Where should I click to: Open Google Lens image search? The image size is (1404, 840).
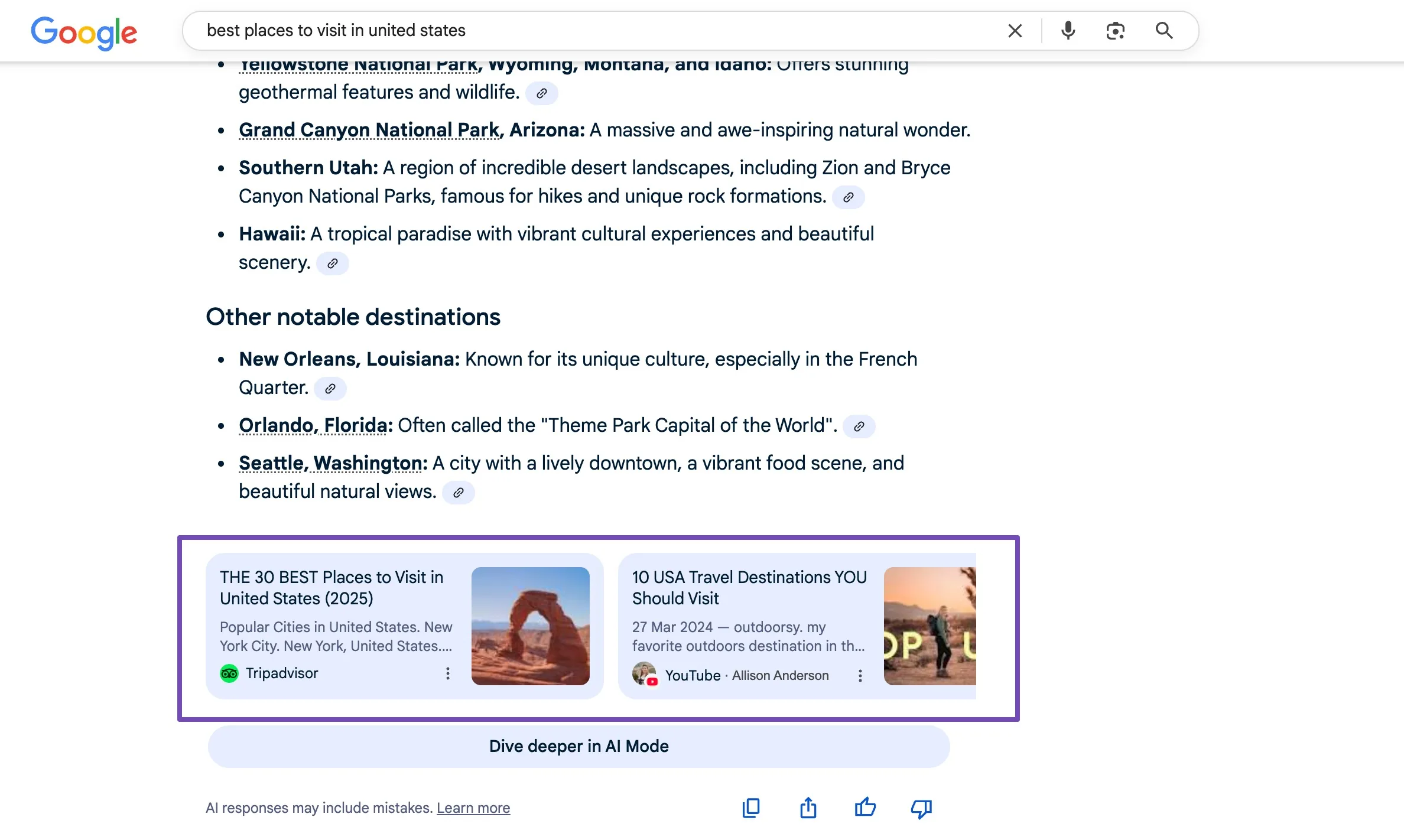tap(1115, 31)
